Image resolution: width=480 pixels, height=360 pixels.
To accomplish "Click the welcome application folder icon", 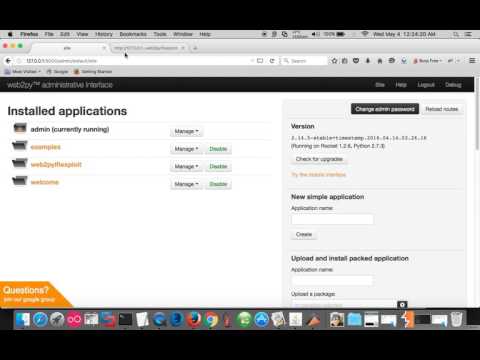I will coord(20,181).
